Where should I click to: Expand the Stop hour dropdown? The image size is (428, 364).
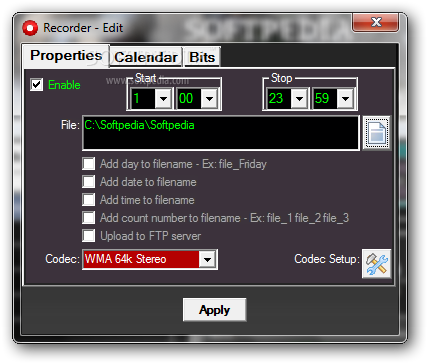point(299,98)
